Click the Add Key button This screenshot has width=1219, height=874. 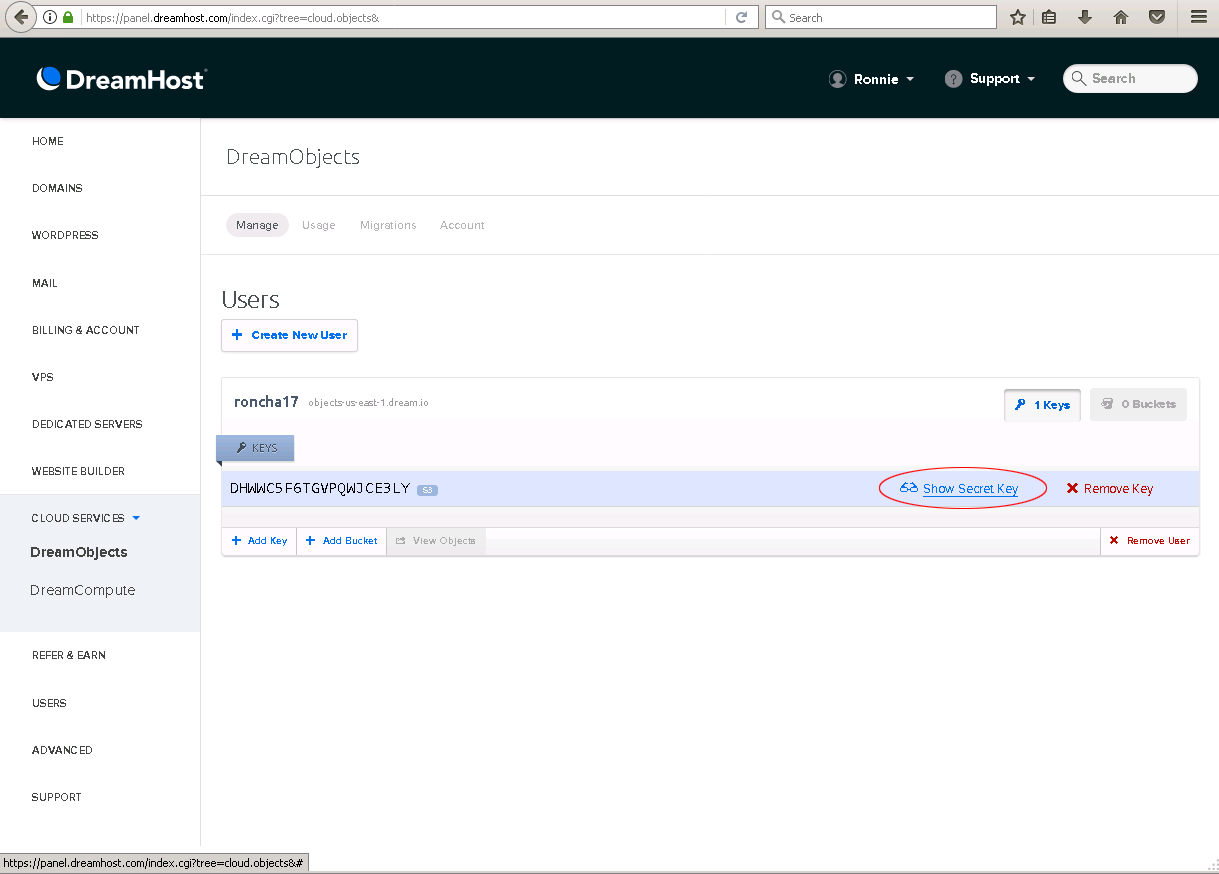(259, 541)
